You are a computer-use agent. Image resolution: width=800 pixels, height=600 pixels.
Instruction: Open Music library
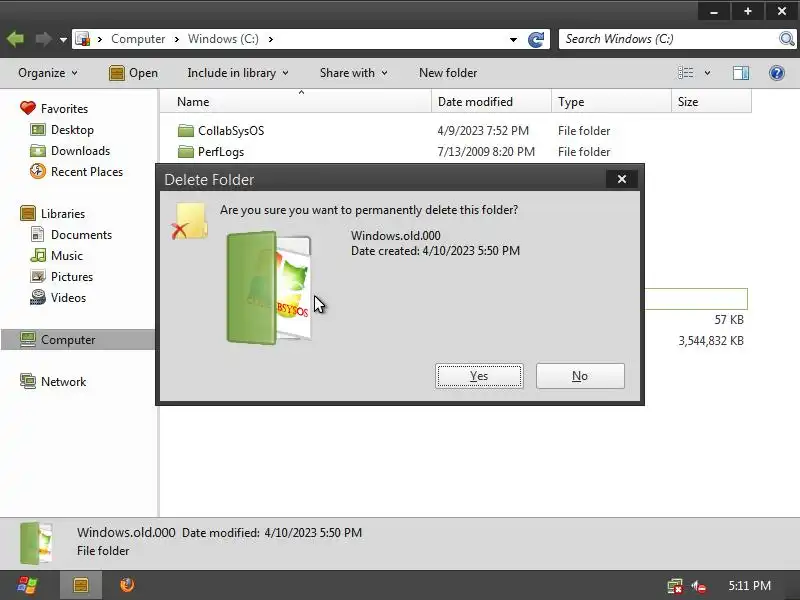pyautogui.click(x=66, y=256)
